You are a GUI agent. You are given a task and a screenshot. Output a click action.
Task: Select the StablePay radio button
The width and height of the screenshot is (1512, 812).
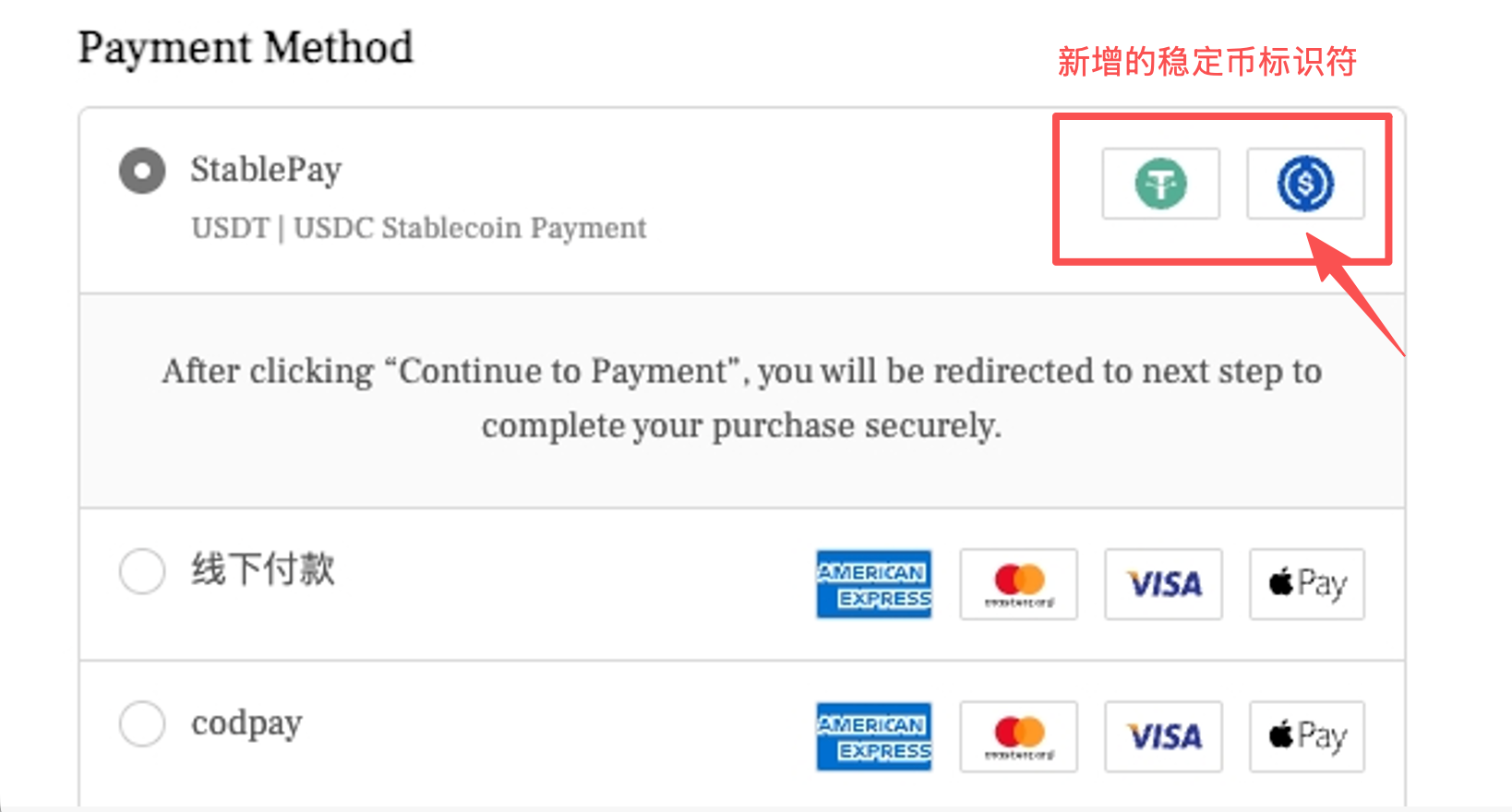pyautogui.click(x=142, y=171)
